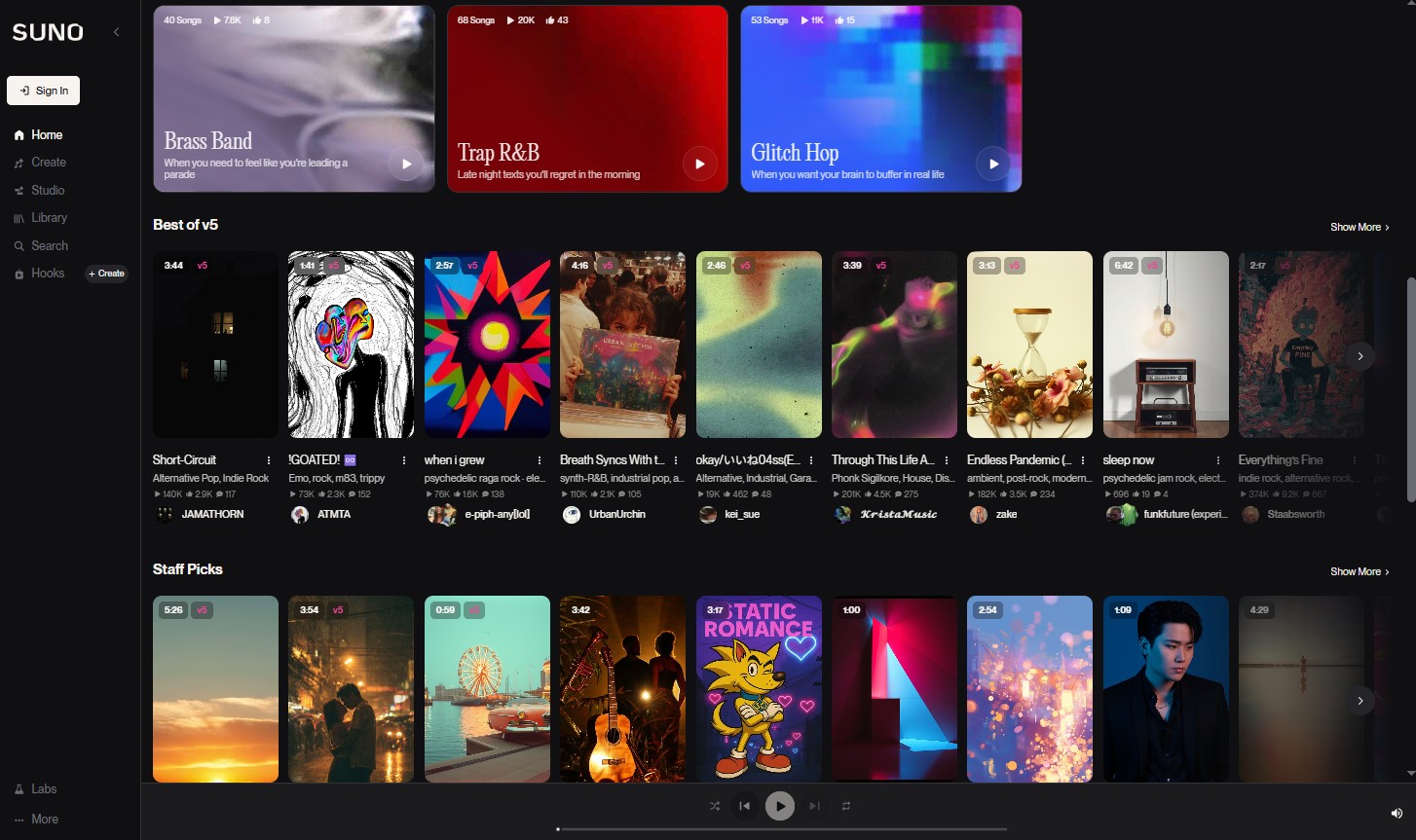Click the Sign In button
The height and width of the screenshot is (840, 1416).
[x=43, y=91]
